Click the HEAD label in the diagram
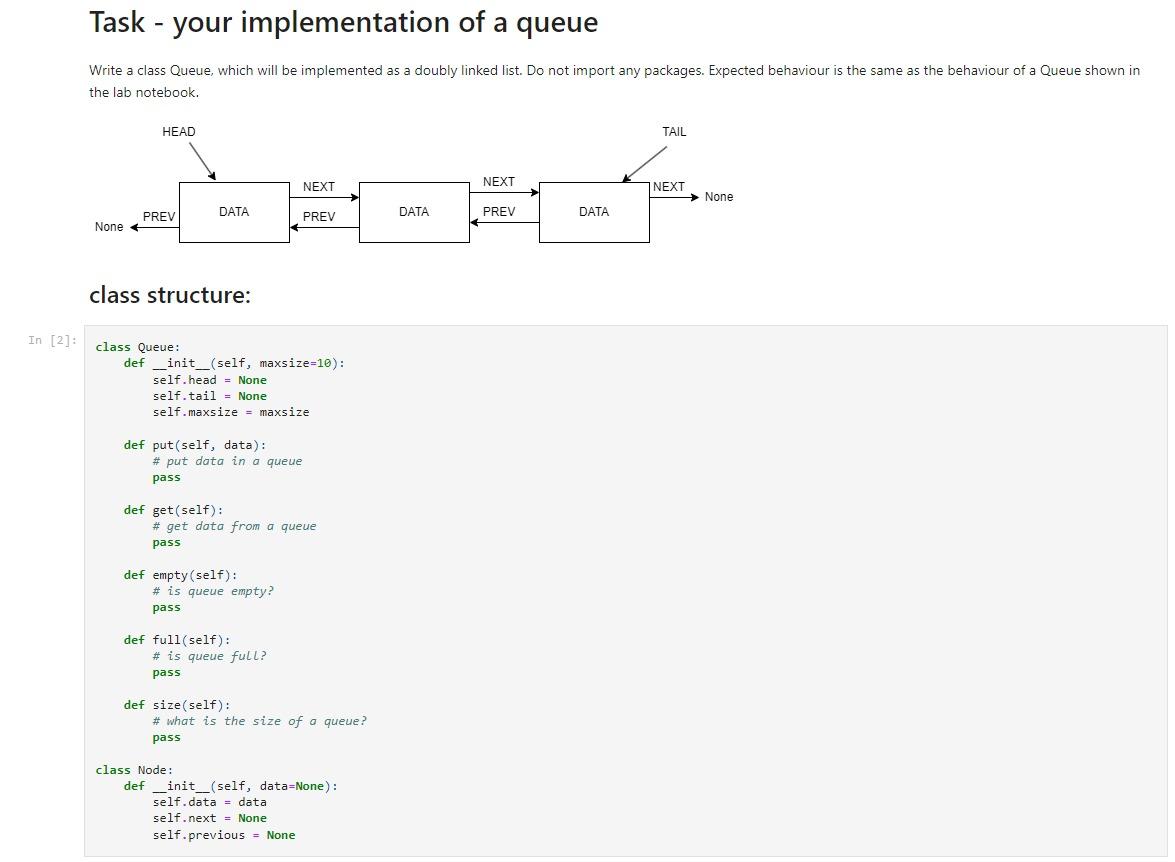The width and height of the screenshot is (1175, 862). tap(179, 131)
